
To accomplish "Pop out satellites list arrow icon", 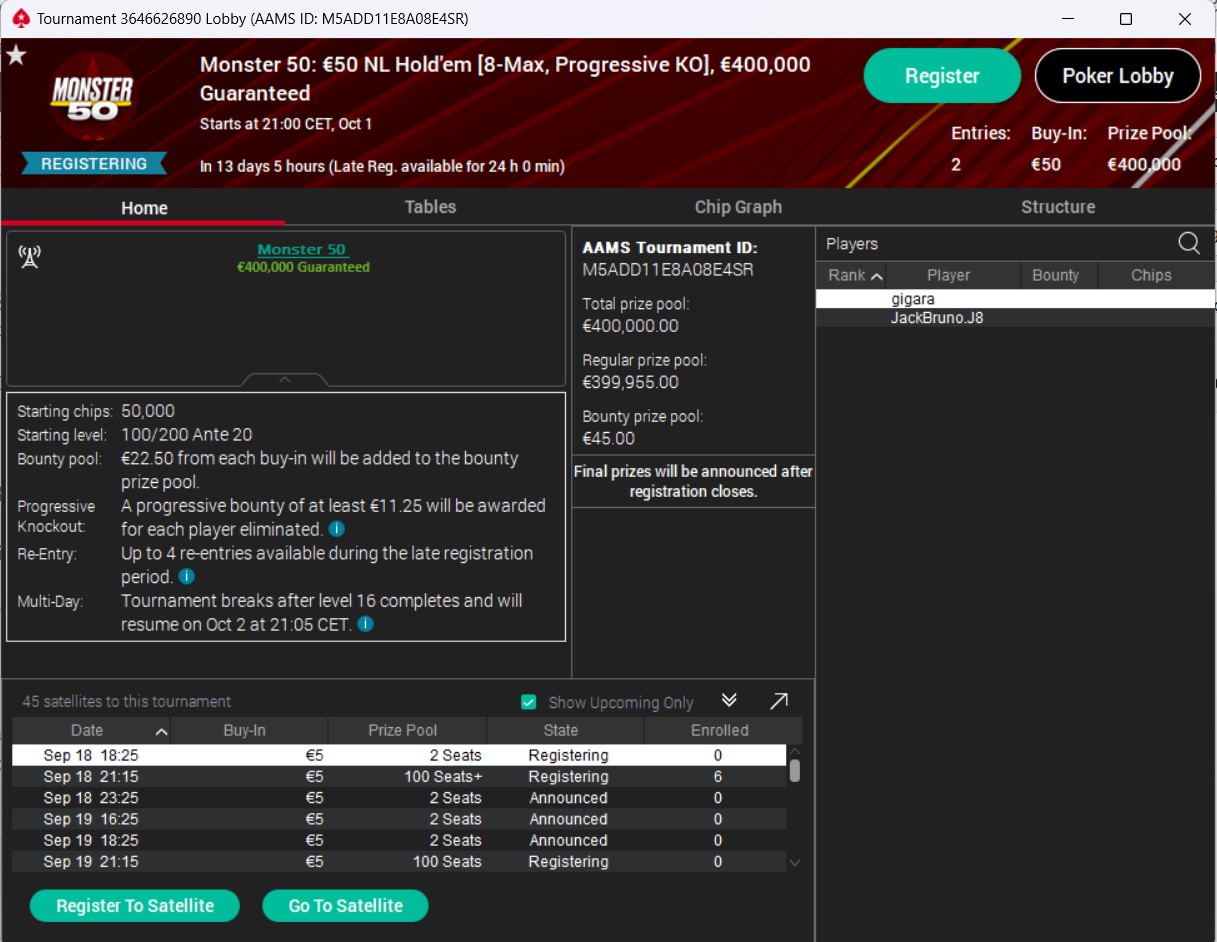I will 778,701.
